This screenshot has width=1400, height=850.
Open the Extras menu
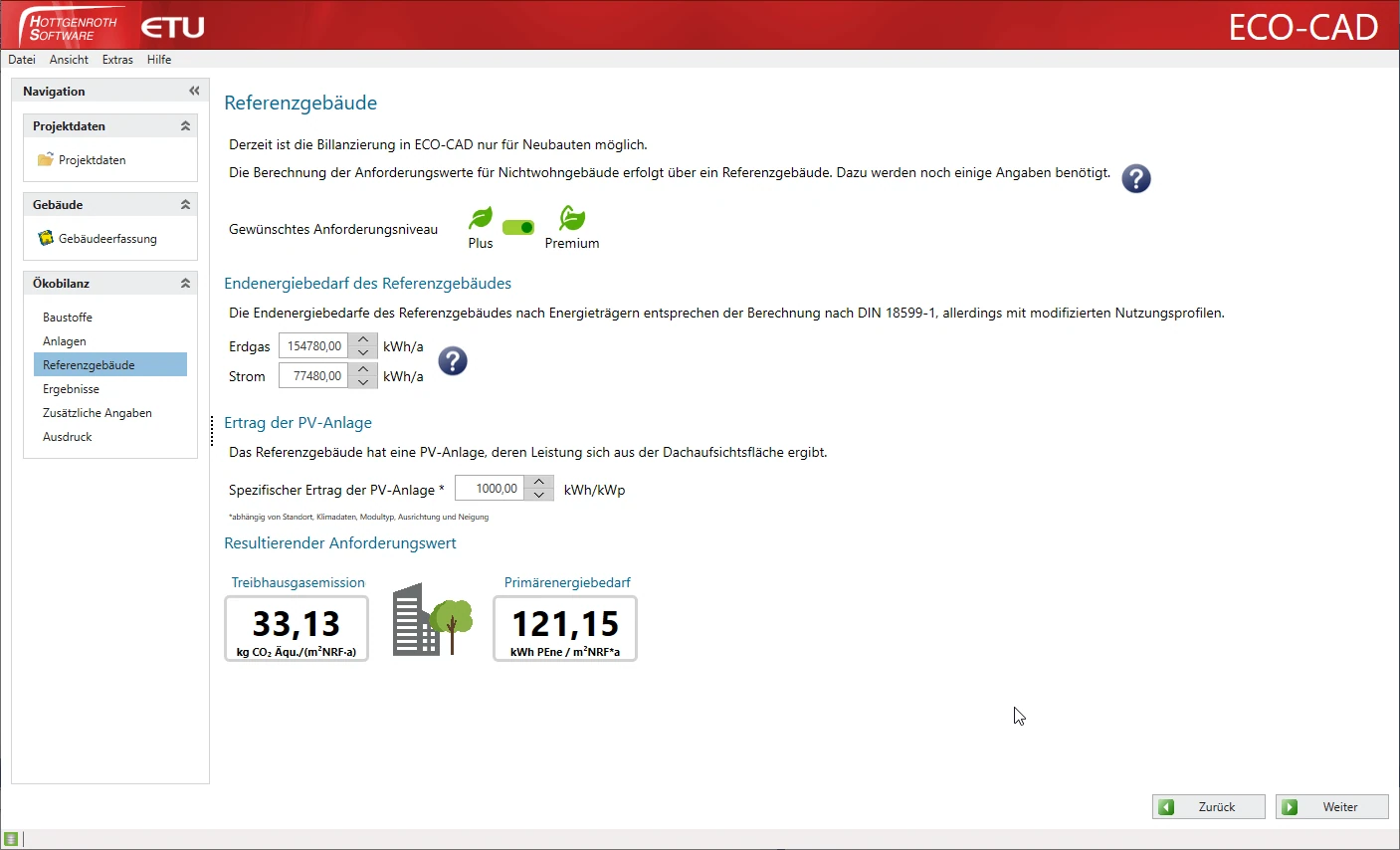[117, 60]
